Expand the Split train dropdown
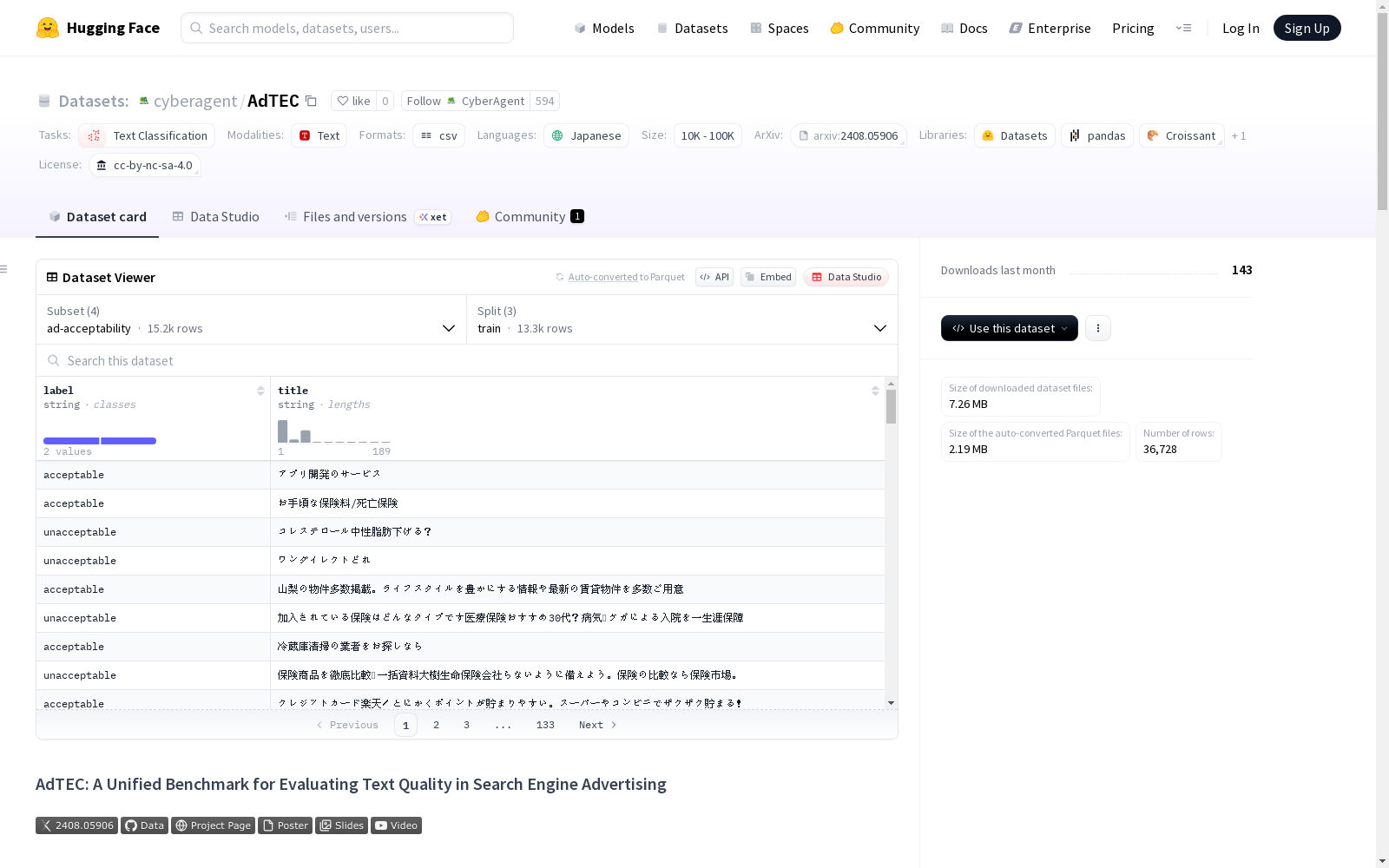This screenshot has width=1389, height=868. (682, 319)
